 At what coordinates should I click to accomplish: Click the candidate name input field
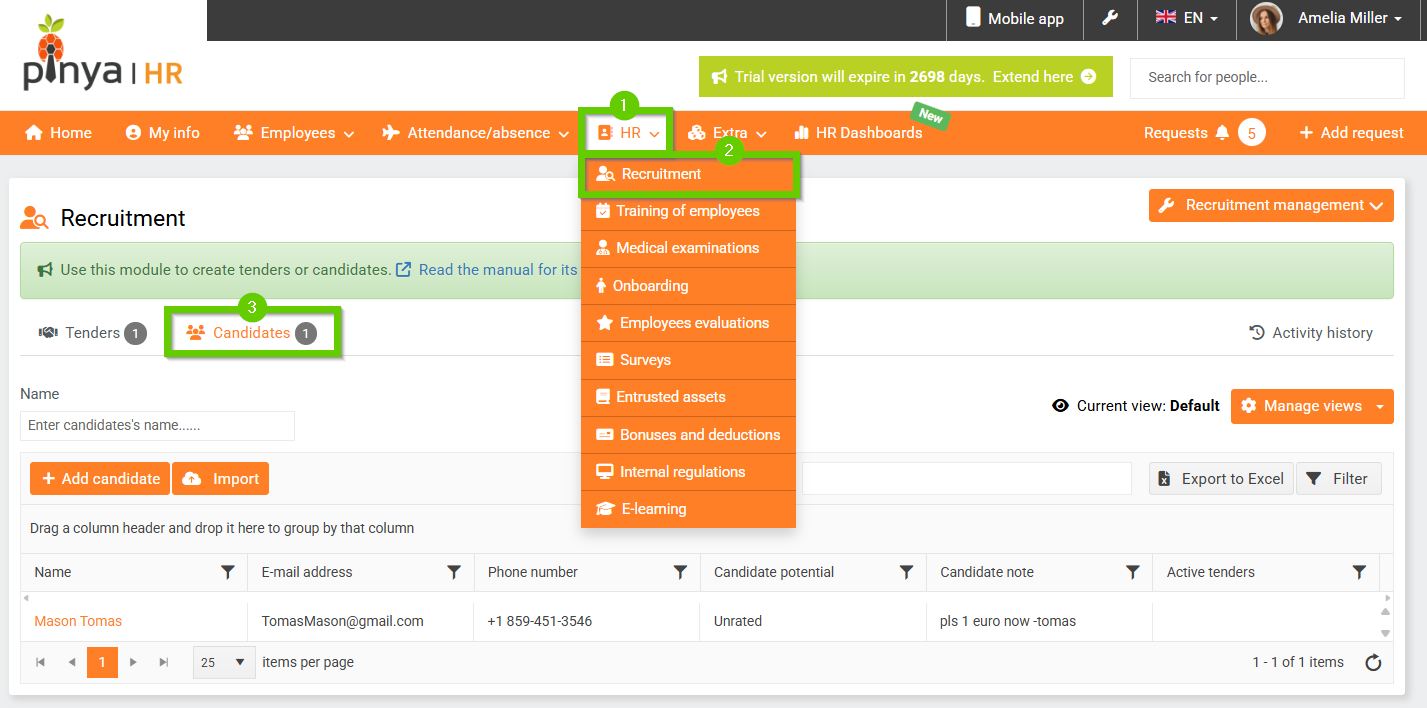coord(157,425)
